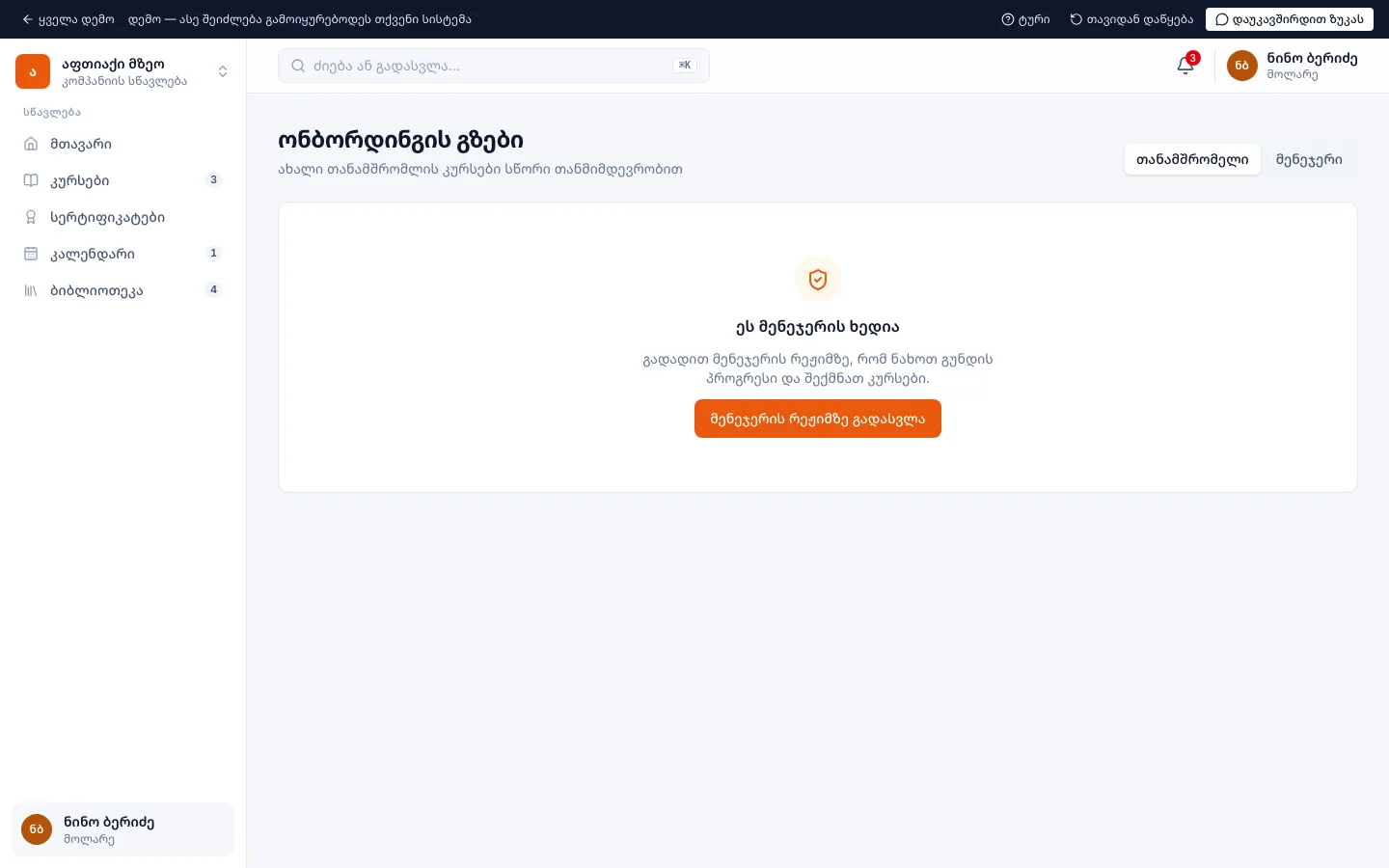Open the notifications bell
The height and width of the screenshot is (868, 1389).
coord(1185,66)
